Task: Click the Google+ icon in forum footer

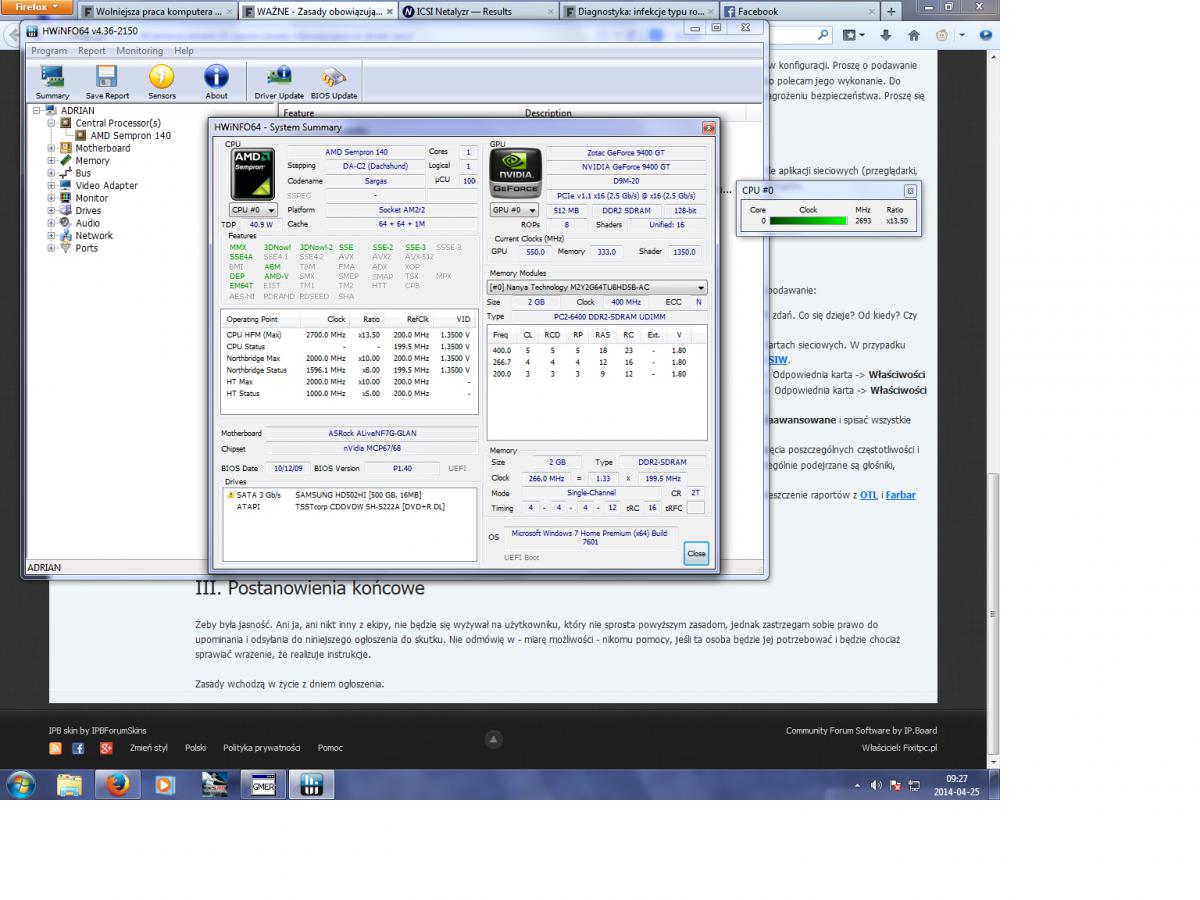Action: pos(106,748)
